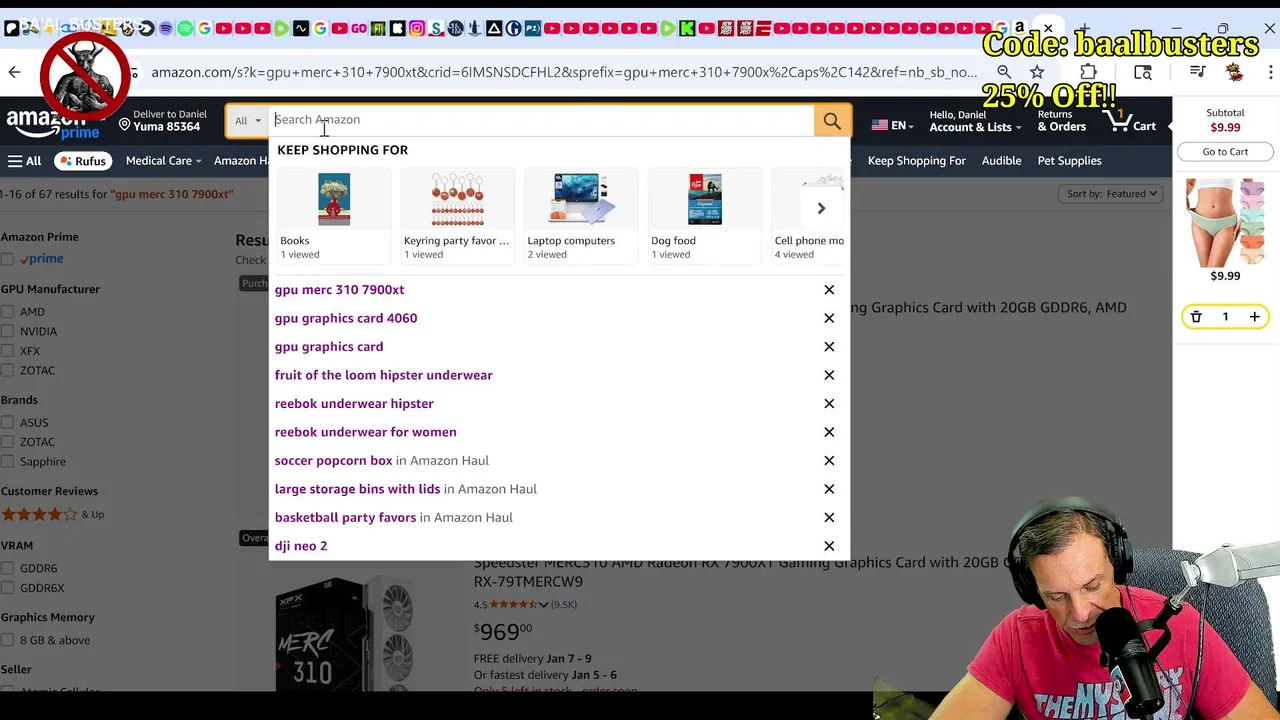Select 'gpu graphics card 4060' suggestion
This screenshot has width=1280, height=720.
pyautogui.click(x=346, y=318)
